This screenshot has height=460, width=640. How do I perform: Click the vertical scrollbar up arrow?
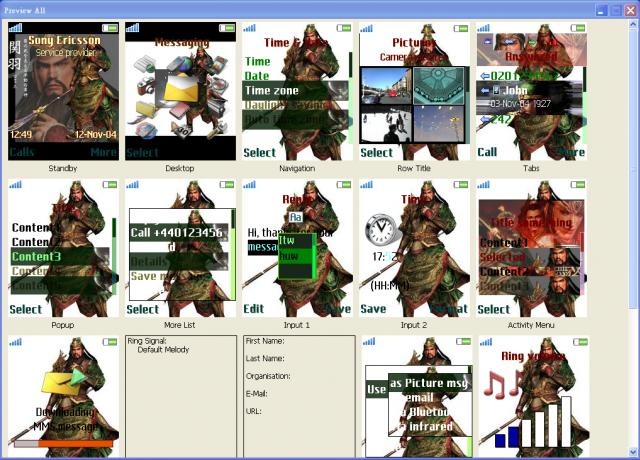point(633,24)
